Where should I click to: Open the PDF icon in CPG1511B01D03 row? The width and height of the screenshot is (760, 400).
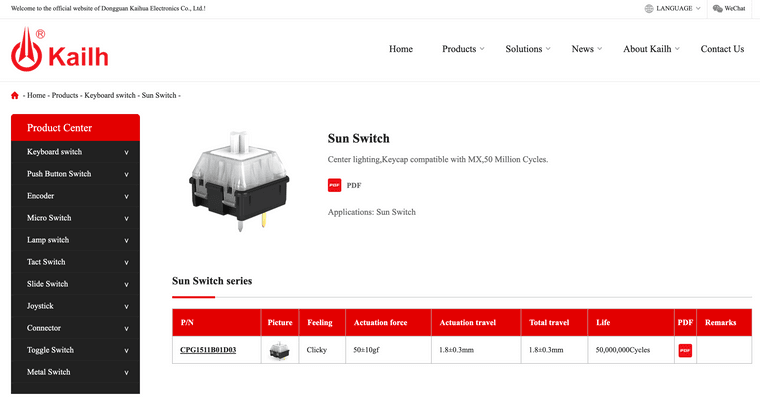[x=685, y=350]
